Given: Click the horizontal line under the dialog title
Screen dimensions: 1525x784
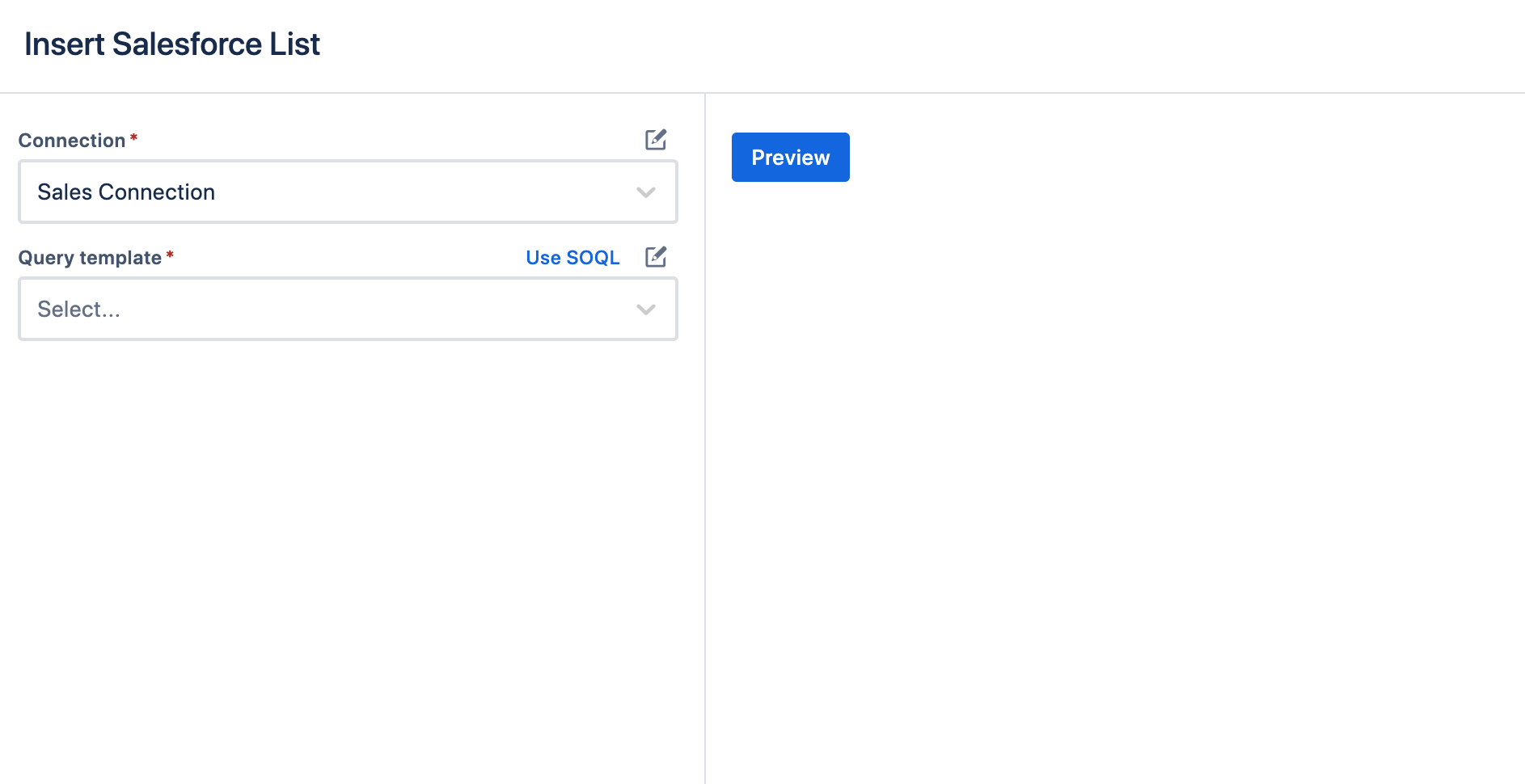Looking at the screenshot, I should pos(762,93).
